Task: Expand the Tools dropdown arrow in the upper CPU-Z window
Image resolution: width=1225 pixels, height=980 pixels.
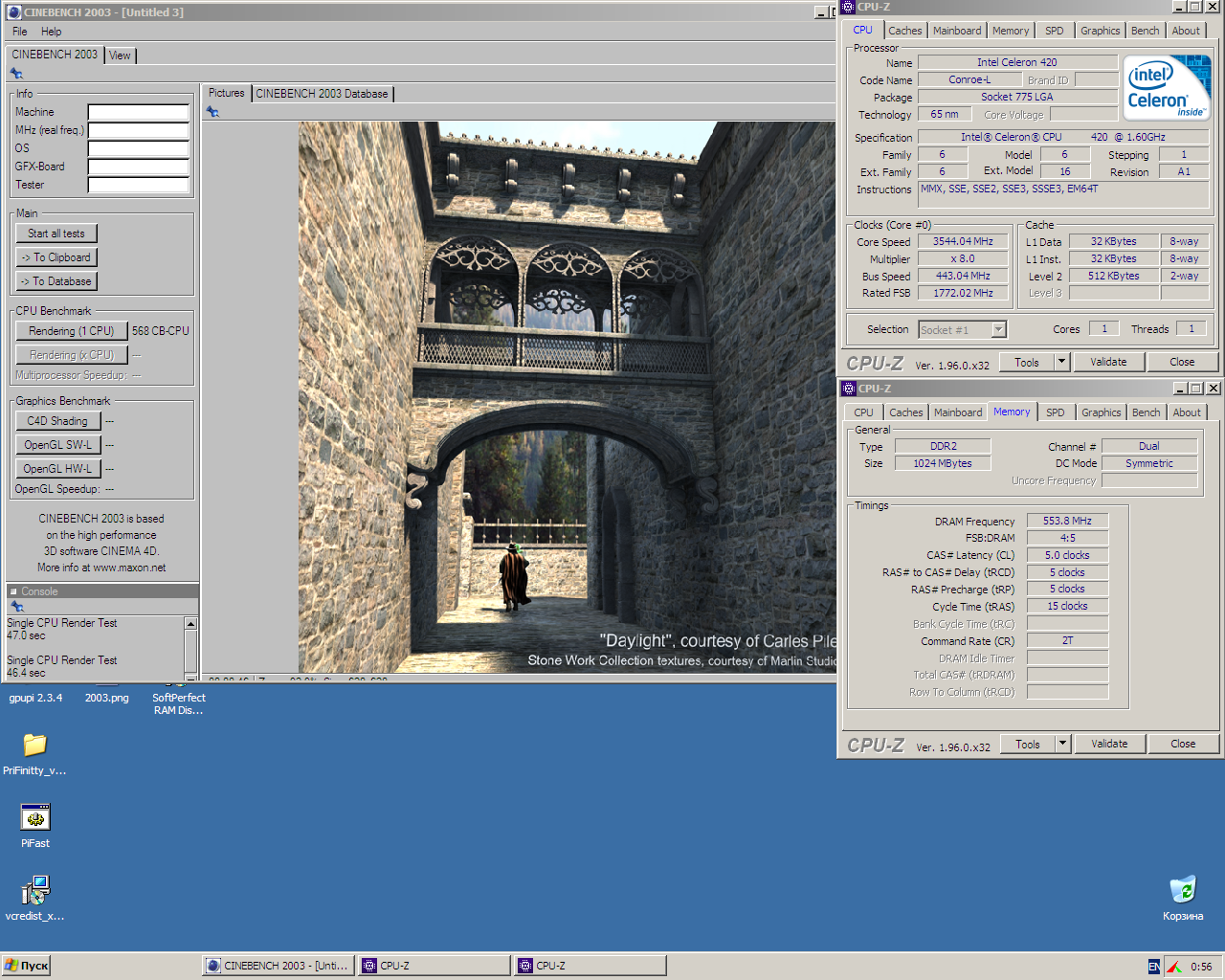Action: pos(1061,362)
